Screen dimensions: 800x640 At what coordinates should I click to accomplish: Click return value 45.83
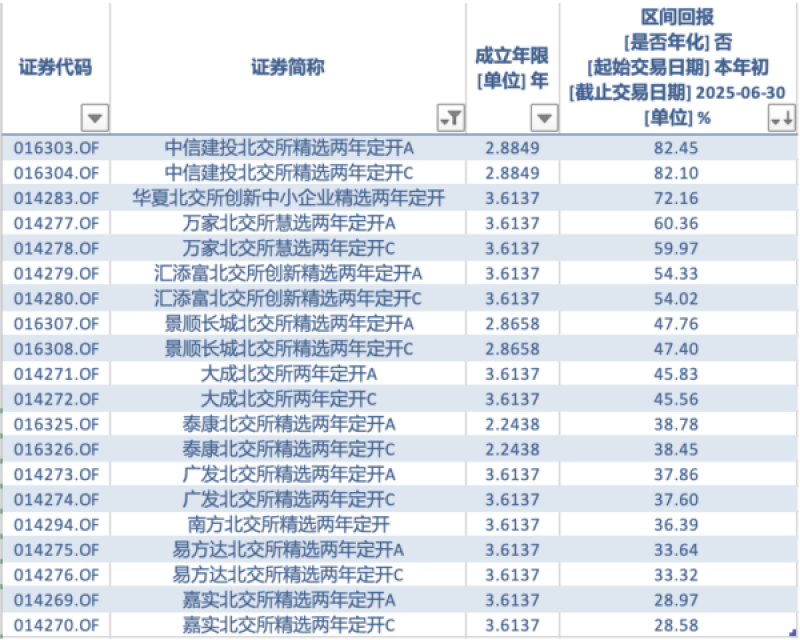[x=676, y=374]
